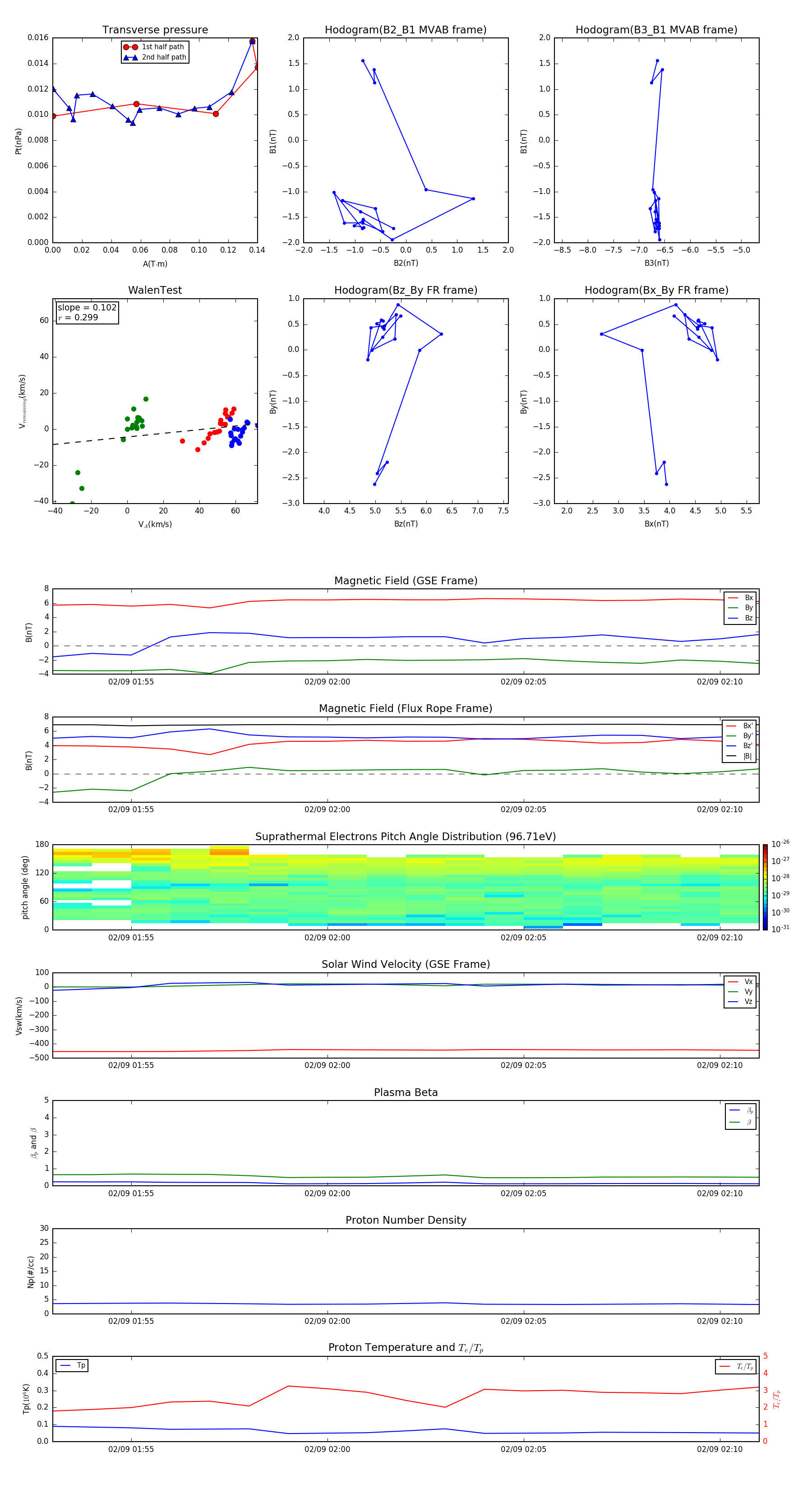Screen dimensions: 812x1489
Task: Click the "Solar Wind Velocity (GSE Frame)" title
Action: tap(406, 965)
